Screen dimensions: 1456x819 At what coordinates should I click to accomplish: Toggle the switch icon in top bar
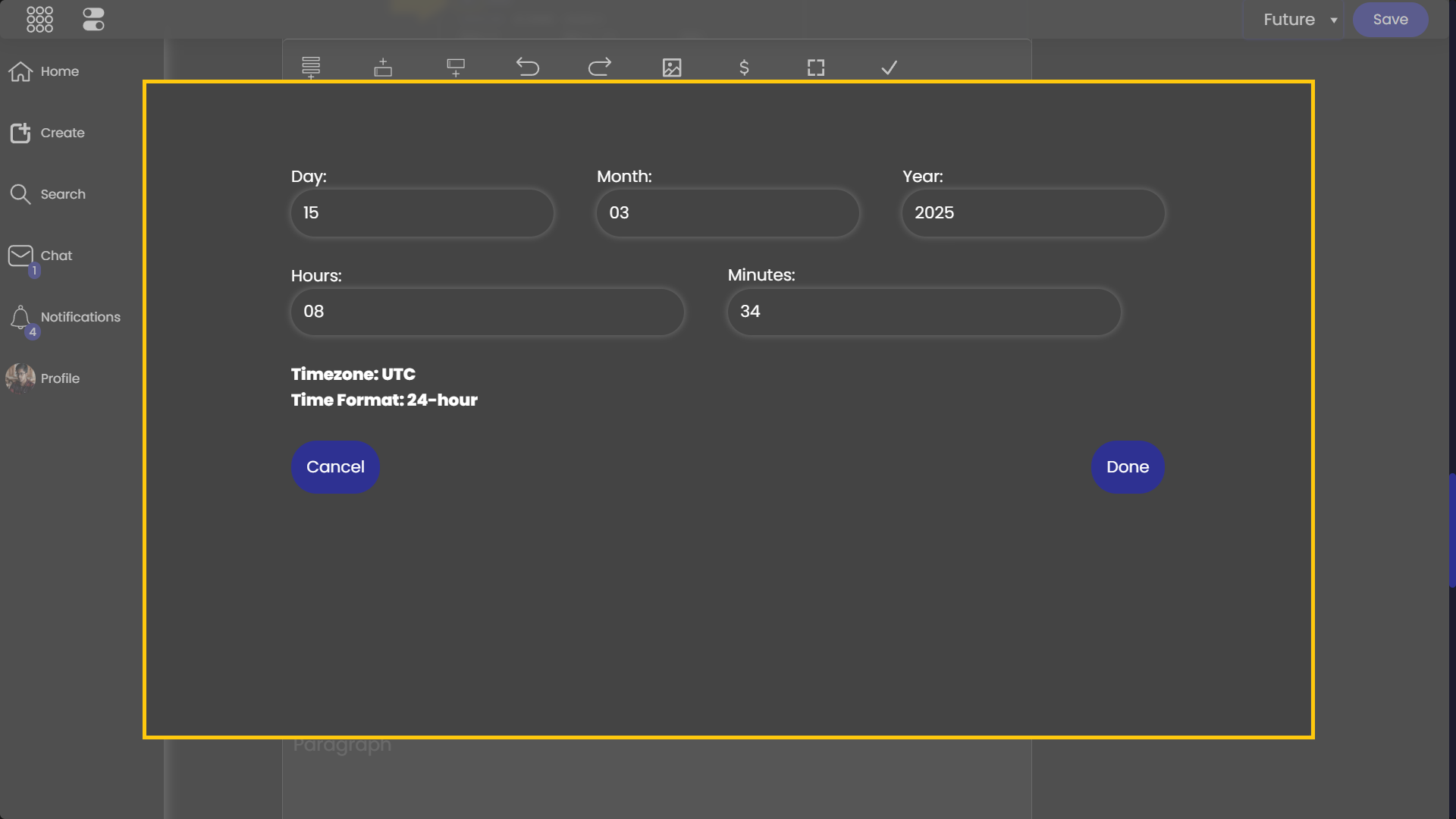pos(93,19)
